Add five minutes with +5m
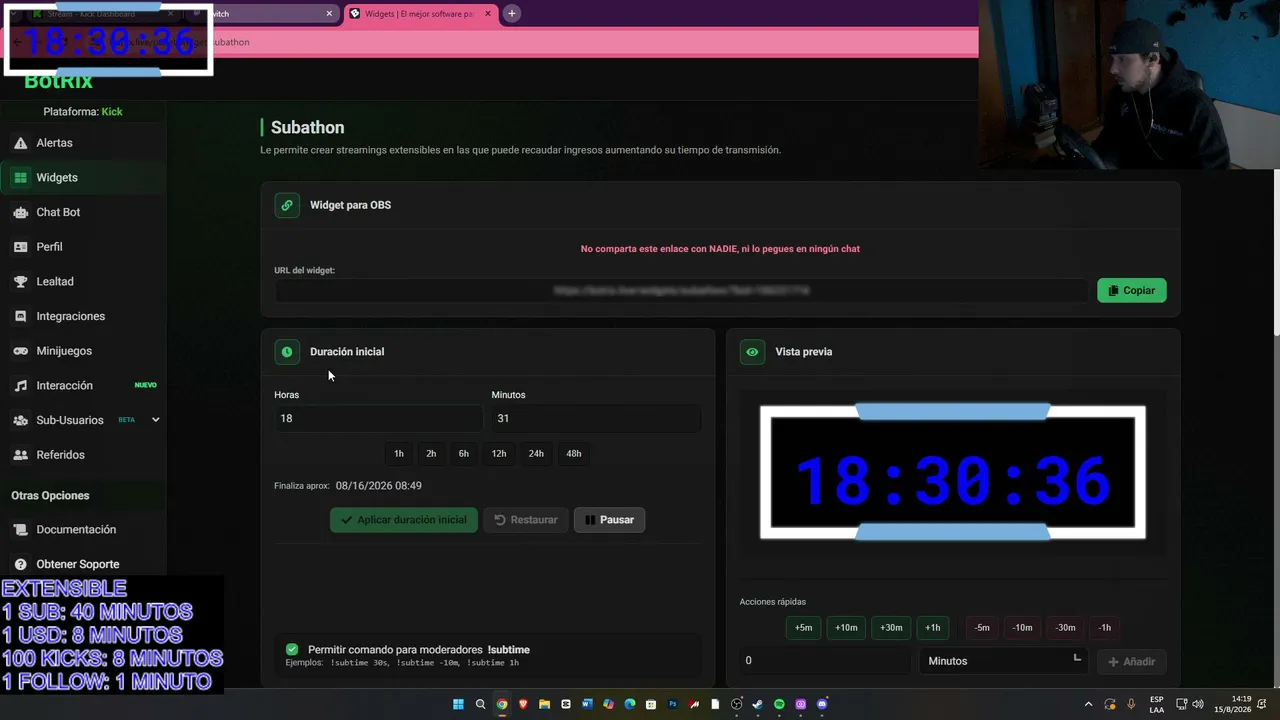Screen dimensions: 1280x720 tap(803, 628)
